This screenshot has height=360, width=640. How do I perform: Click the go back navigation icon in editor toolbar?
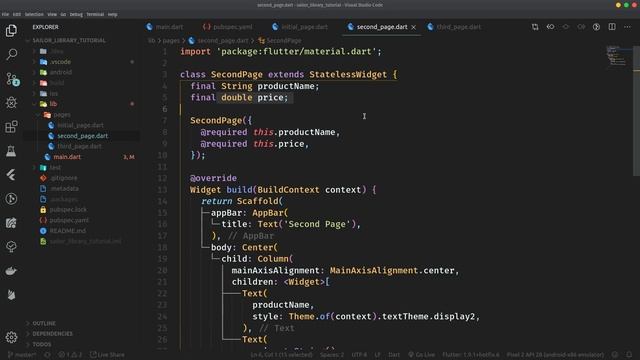click(550, 27)
